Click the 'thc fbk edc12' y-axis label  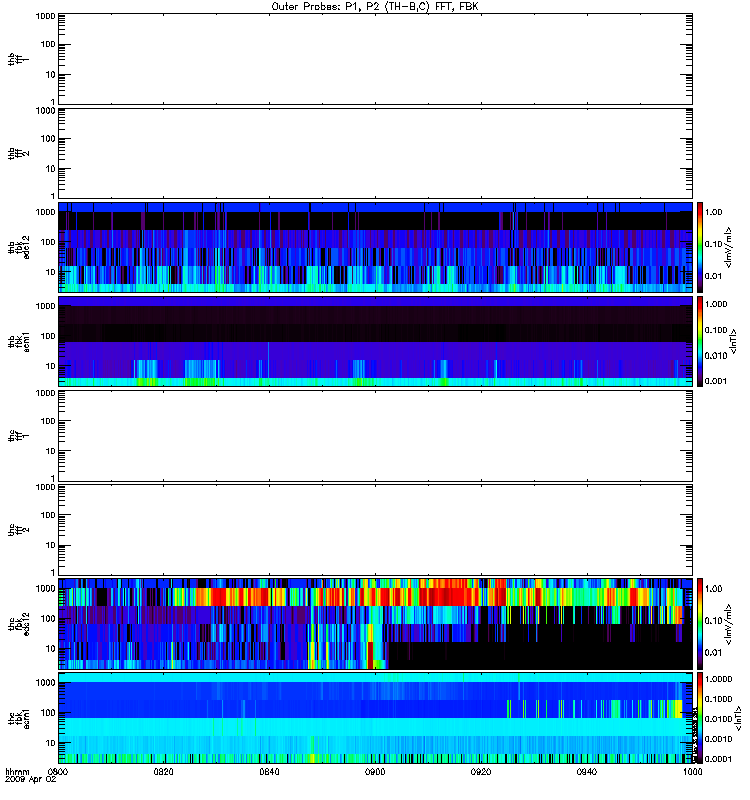(x=19, y=624)
